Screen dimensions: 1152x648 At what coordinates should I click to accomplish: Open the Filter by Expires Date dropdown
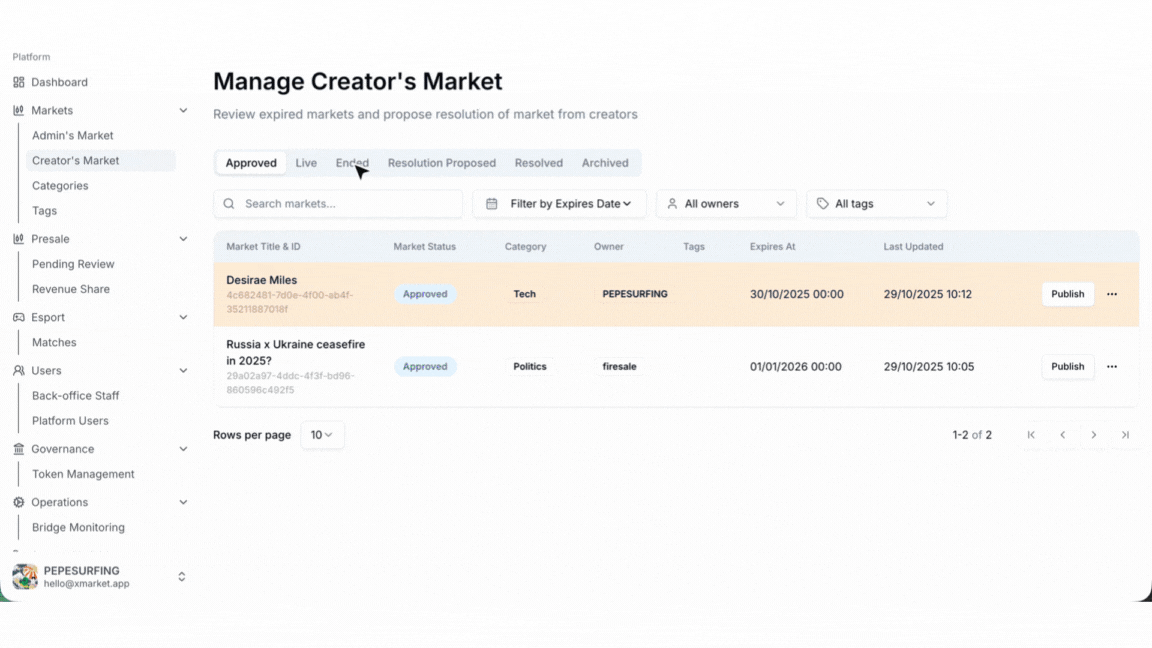click(x=559, y=204)
